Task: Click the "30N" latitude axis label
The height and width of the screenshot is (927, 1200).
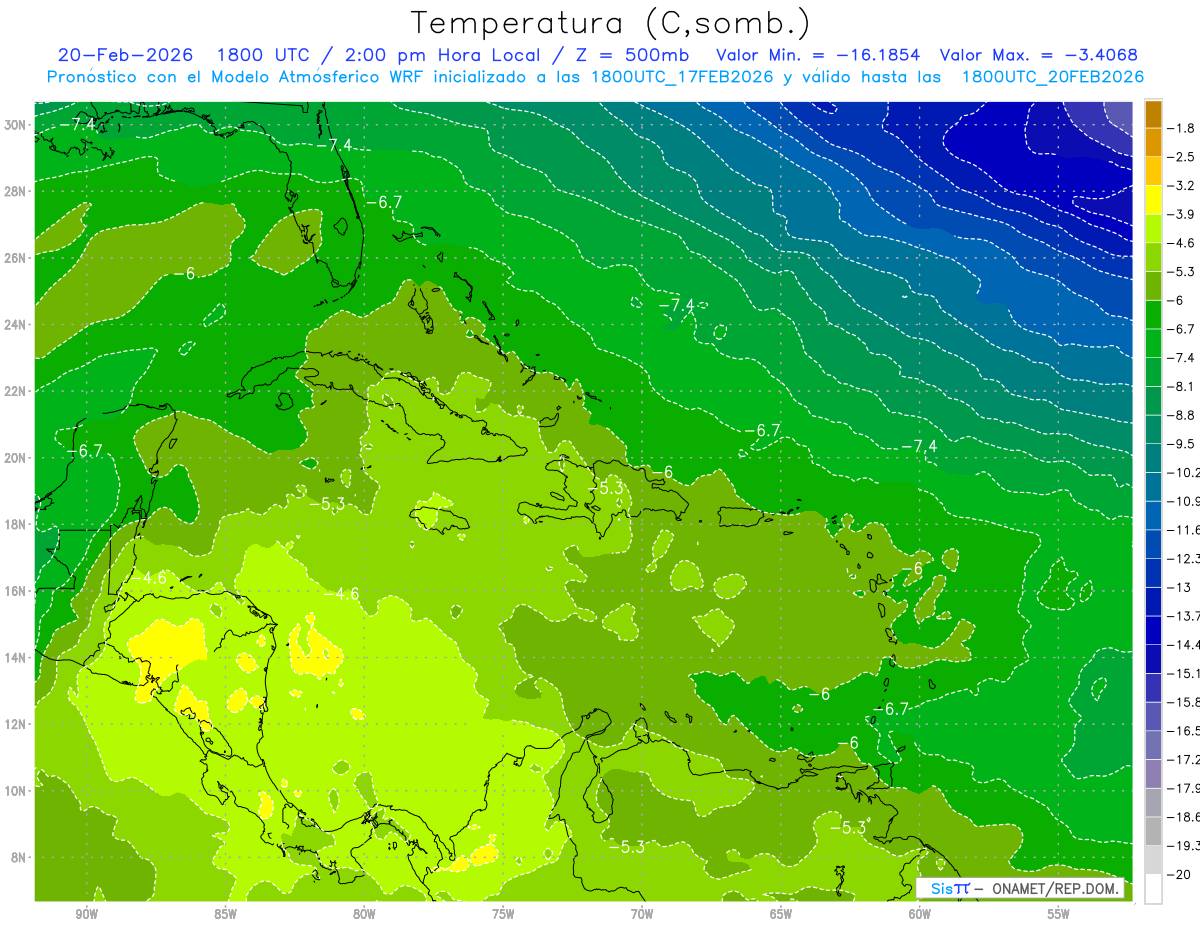Action: coord(15,124)
